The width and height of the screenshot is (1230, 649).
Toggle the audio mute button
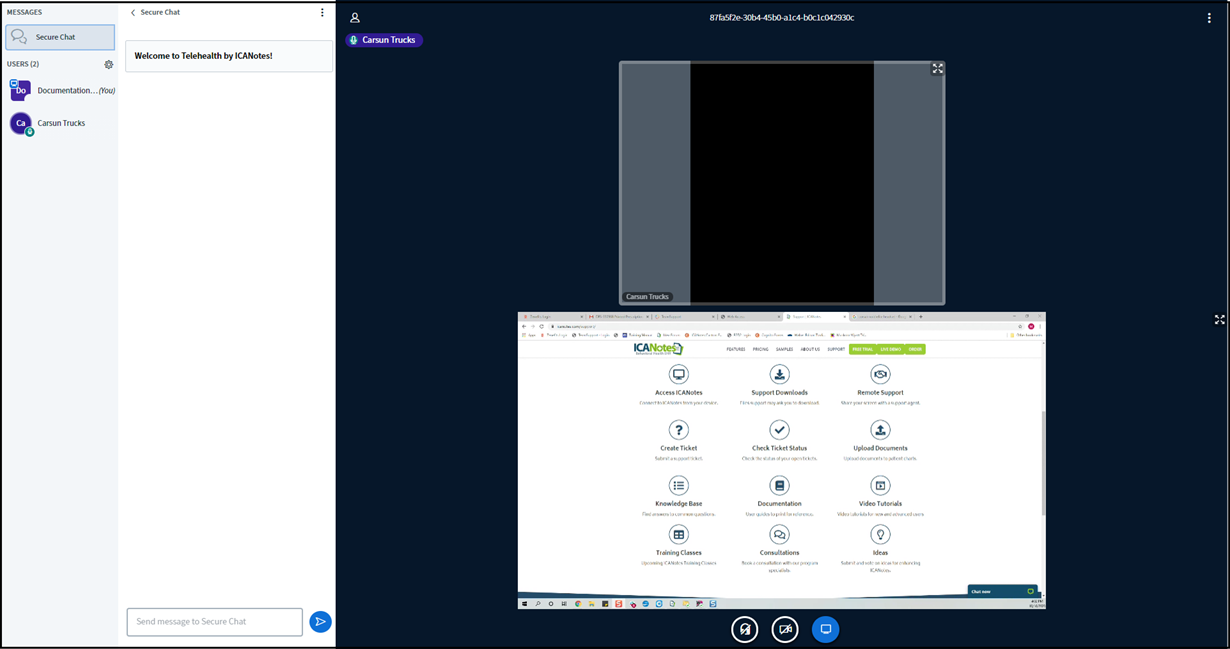click(x=744, y=629)
